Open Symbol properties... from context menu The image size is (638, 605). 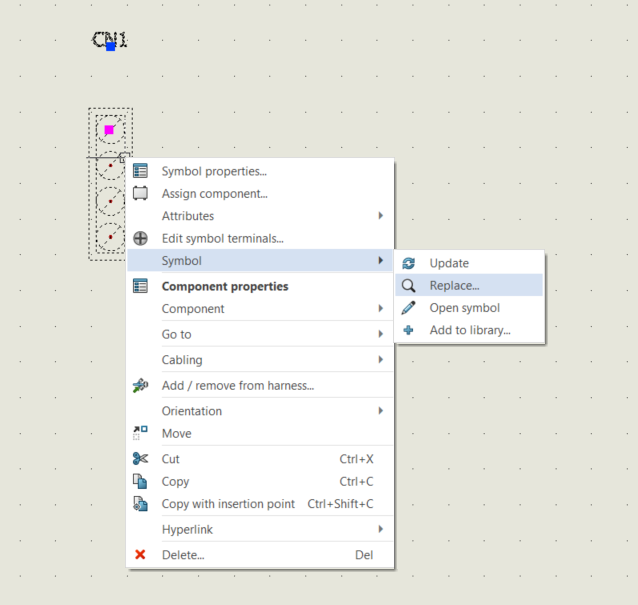click(x=260, y=171)
